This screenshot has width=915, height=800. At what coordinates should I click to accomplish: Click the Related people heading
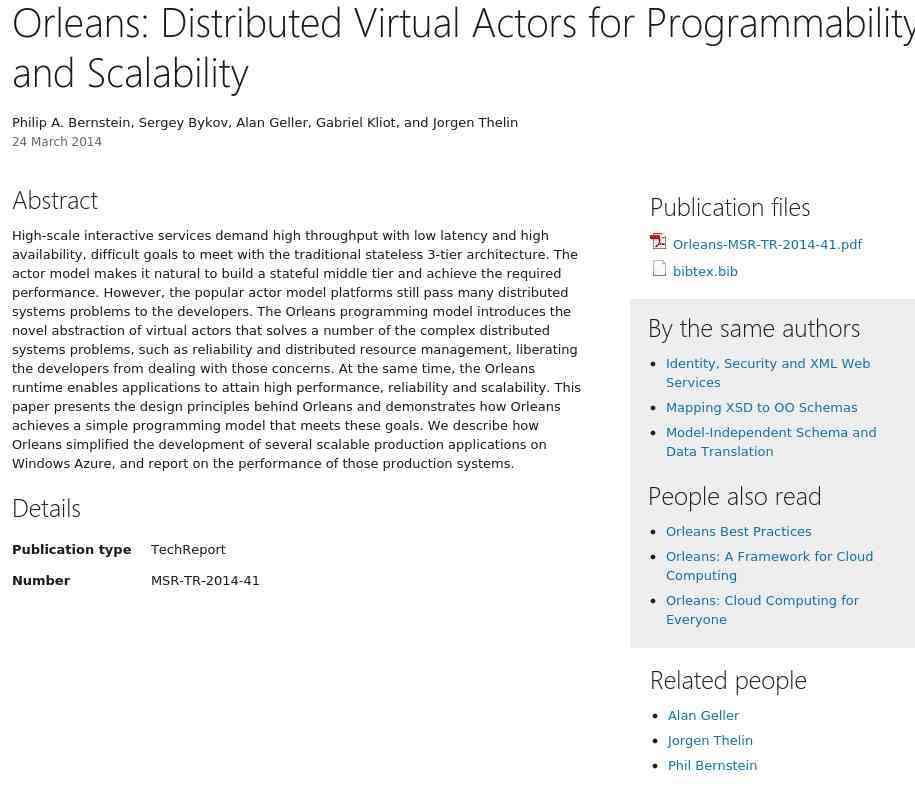(728, 681)
